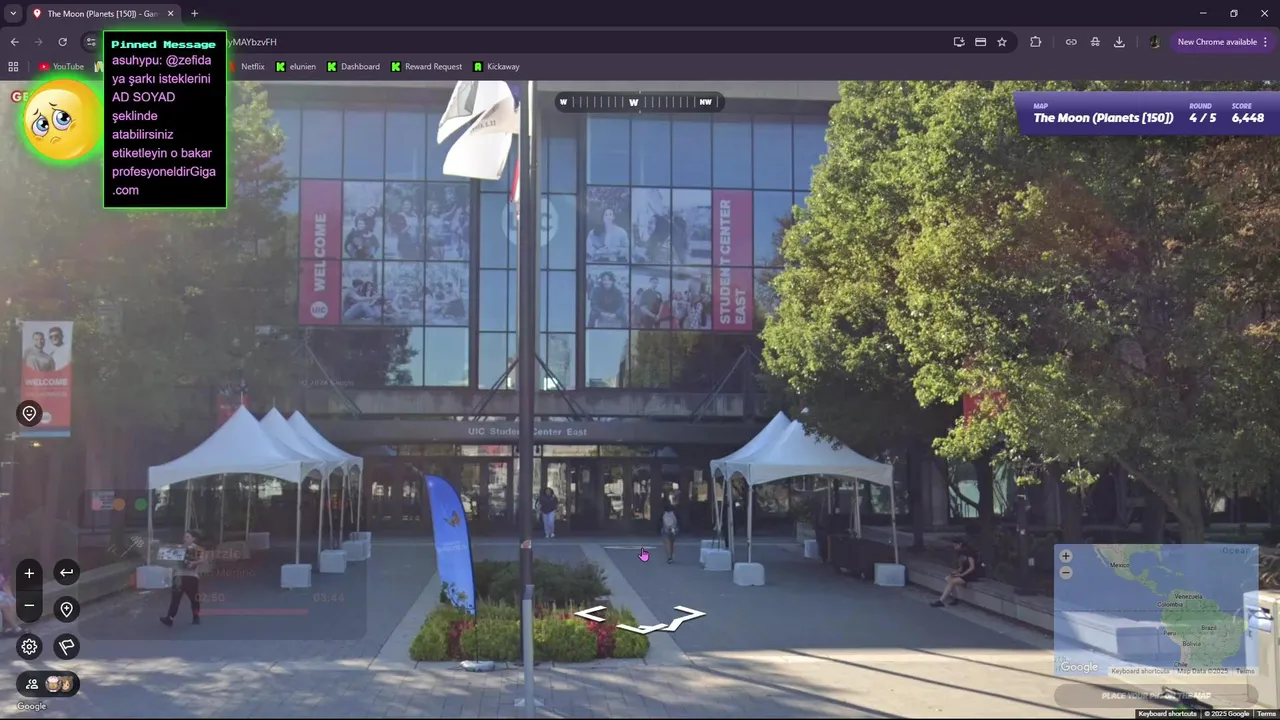The height and width of the screenshot is (720, 1280).
Task: Open the Dashboard bookmark
Action: click(x=354, y=67)
